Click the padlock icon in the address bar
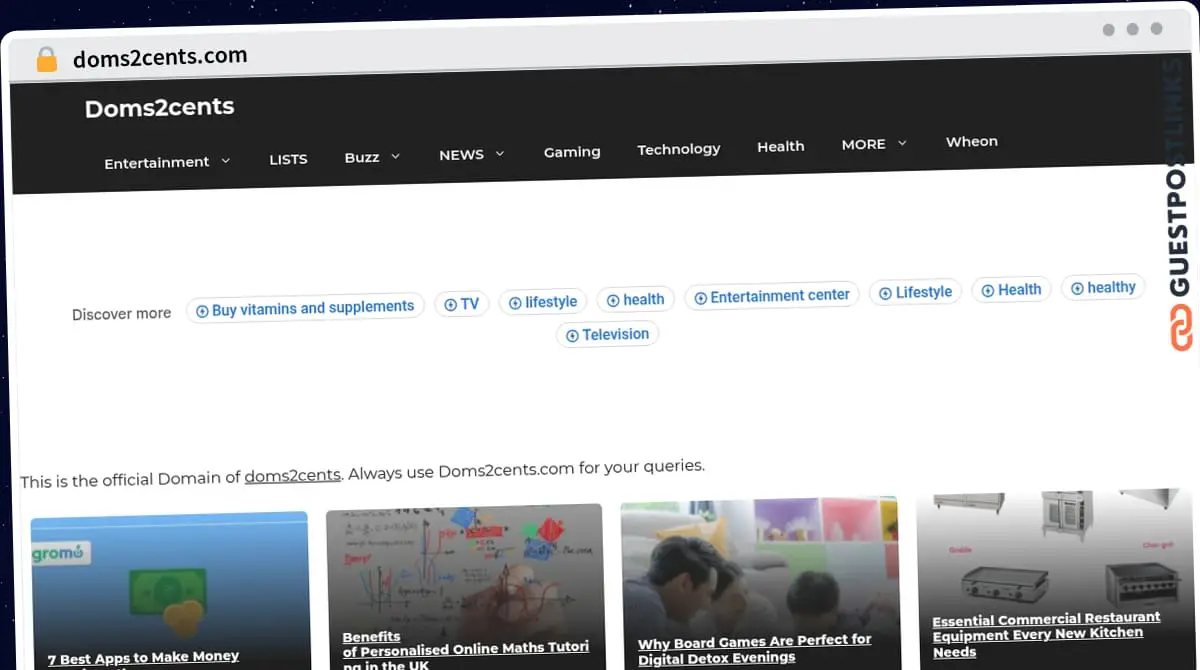 coord(46,58)
